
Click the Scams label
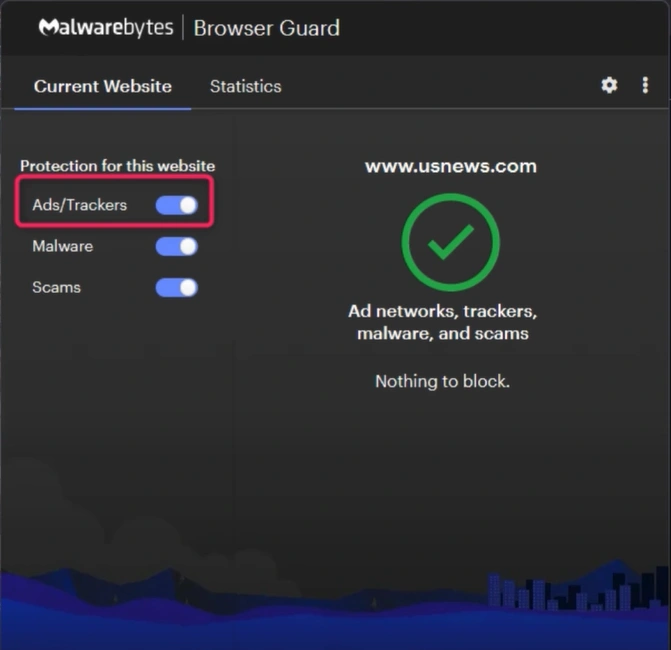pos(56,287)
